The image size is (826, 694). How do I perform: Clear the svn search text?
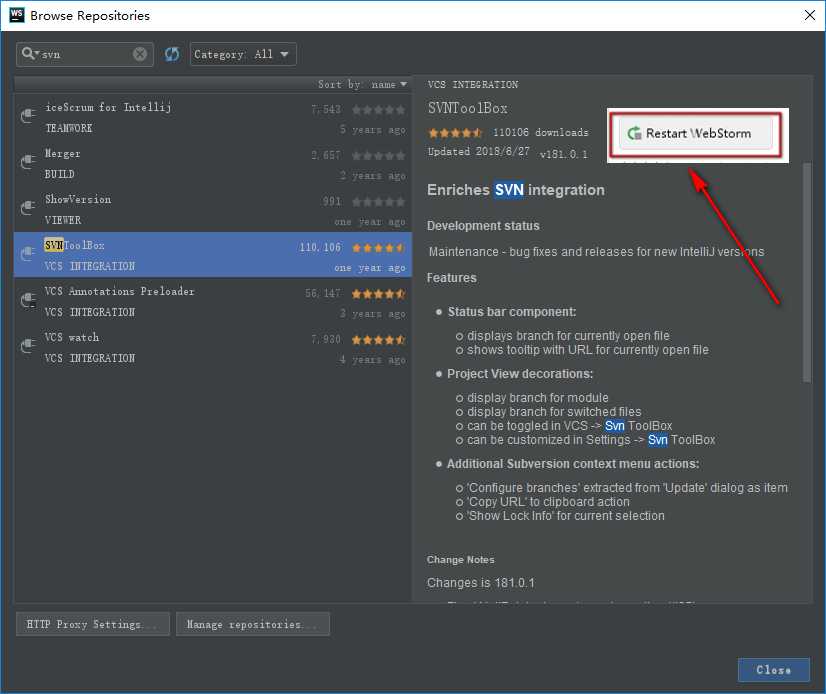point(140,54)
